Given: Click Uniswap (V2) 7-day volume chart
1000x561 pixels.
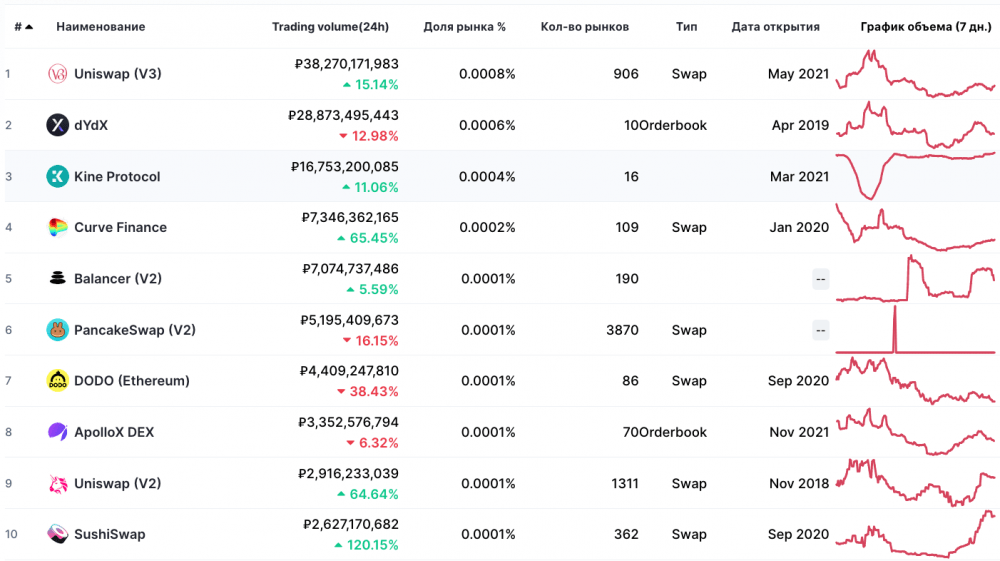Looking at the screenshot, I should click(x=916, y=483).
